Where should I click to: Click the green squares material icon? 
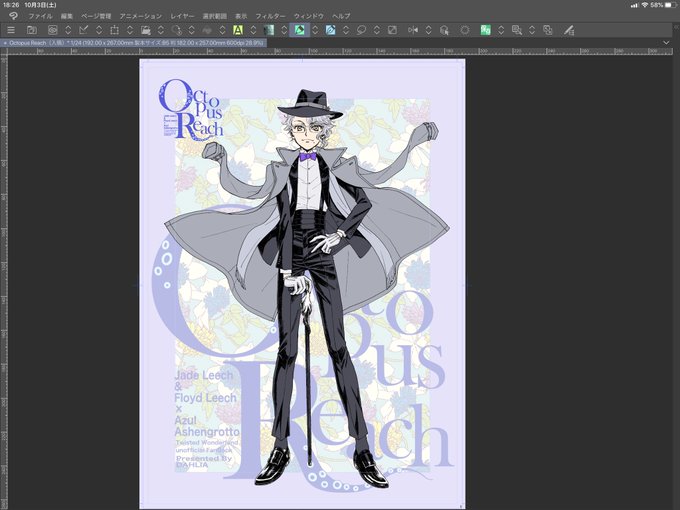click(x=486, y=30)
